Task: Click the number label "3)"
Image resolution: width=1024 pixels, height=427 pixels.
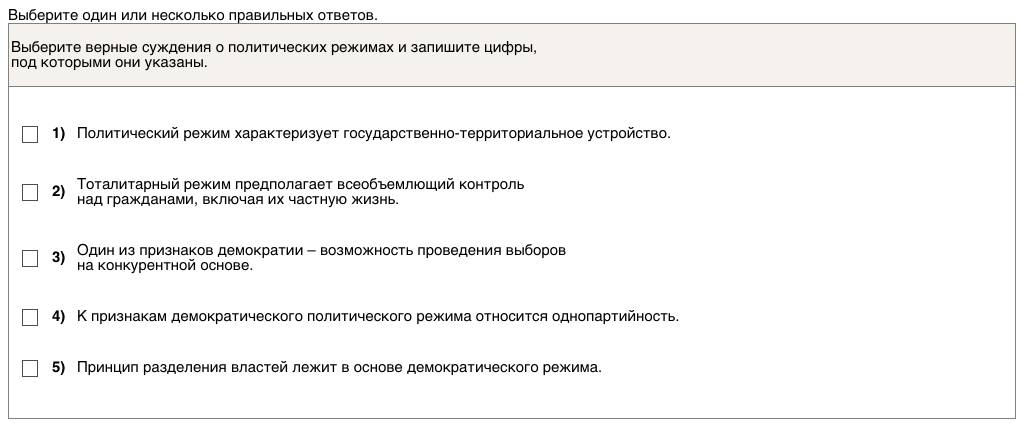Action: [x=58, y=258]
